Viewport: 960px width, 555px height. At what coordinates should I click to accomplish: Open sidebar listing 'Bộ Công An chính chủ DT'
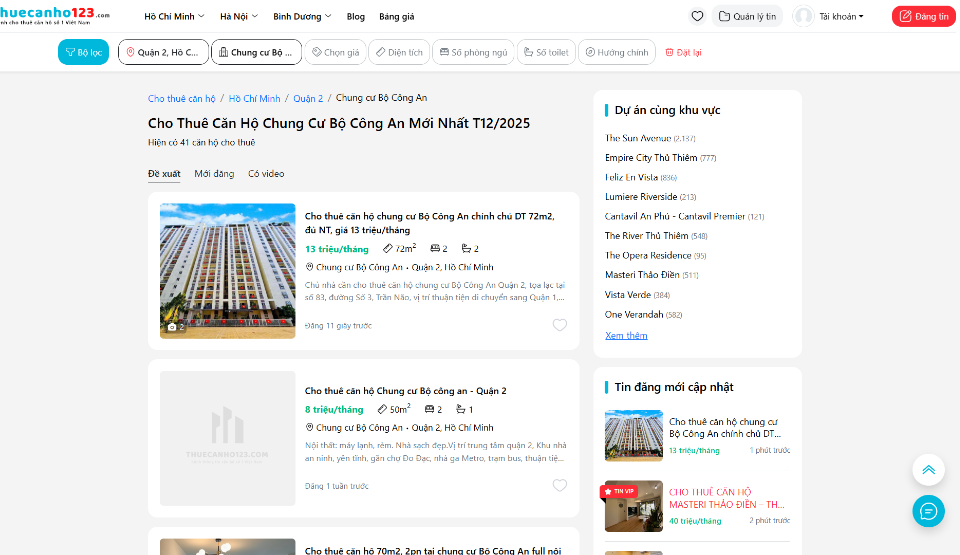tap(725, 428)
